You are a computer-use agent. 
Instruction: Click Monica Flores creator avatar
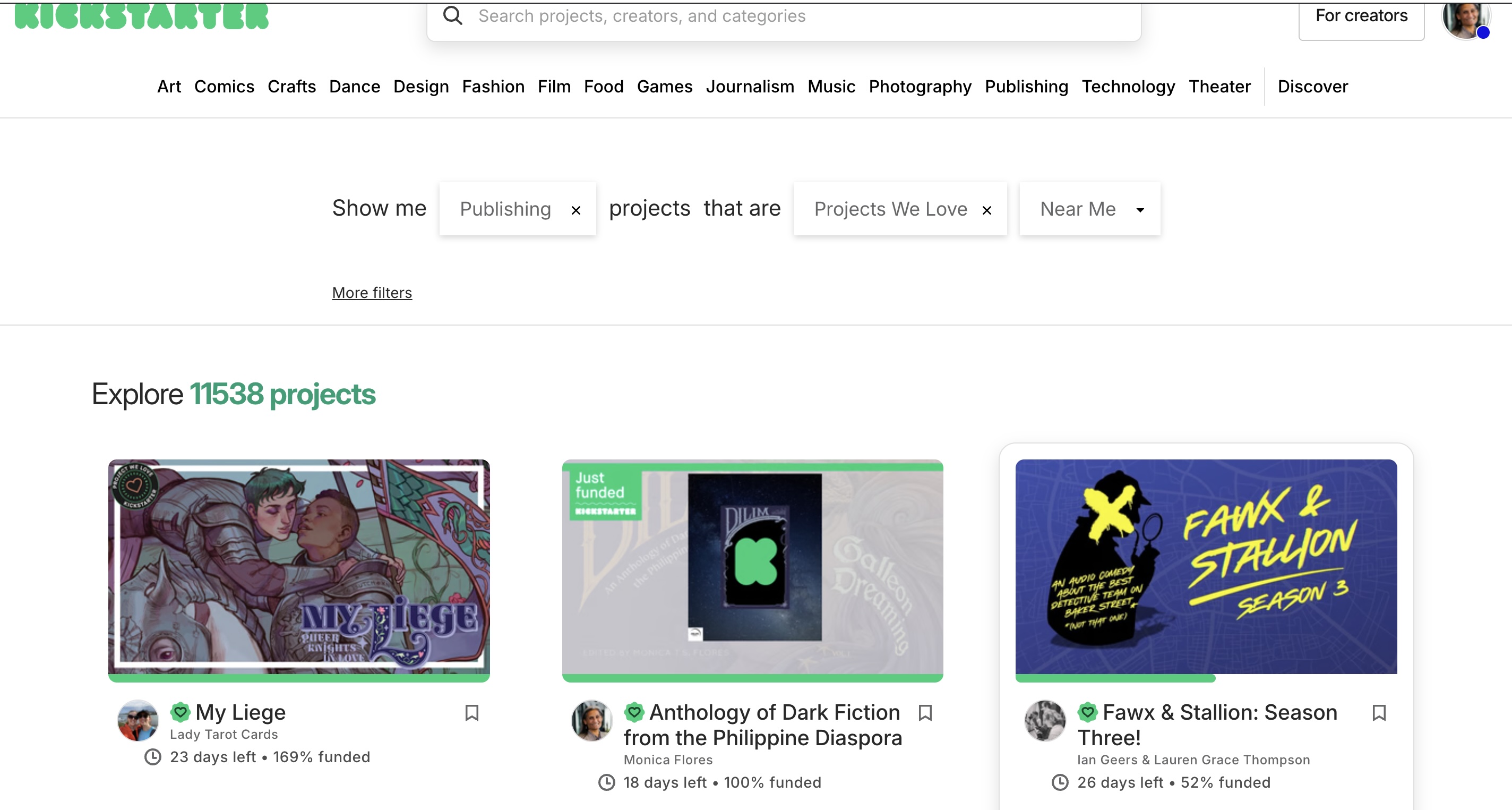coord(591,720)
